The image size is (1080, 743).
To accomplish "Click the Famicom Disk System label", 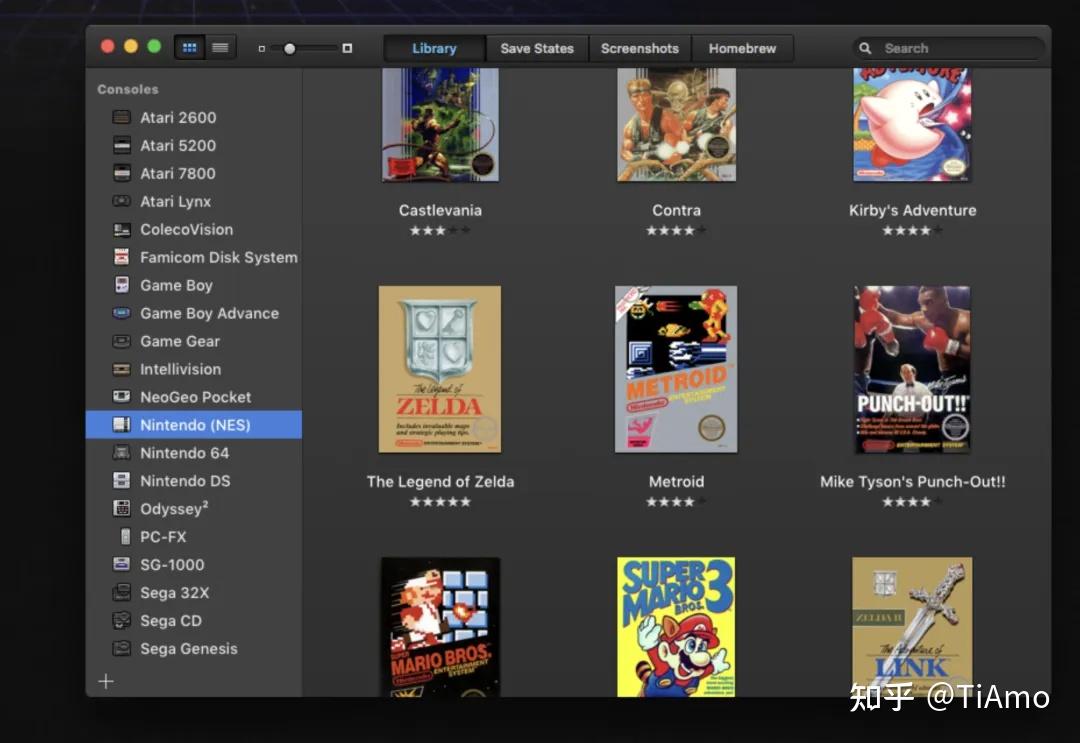I will tap(219, 258).
